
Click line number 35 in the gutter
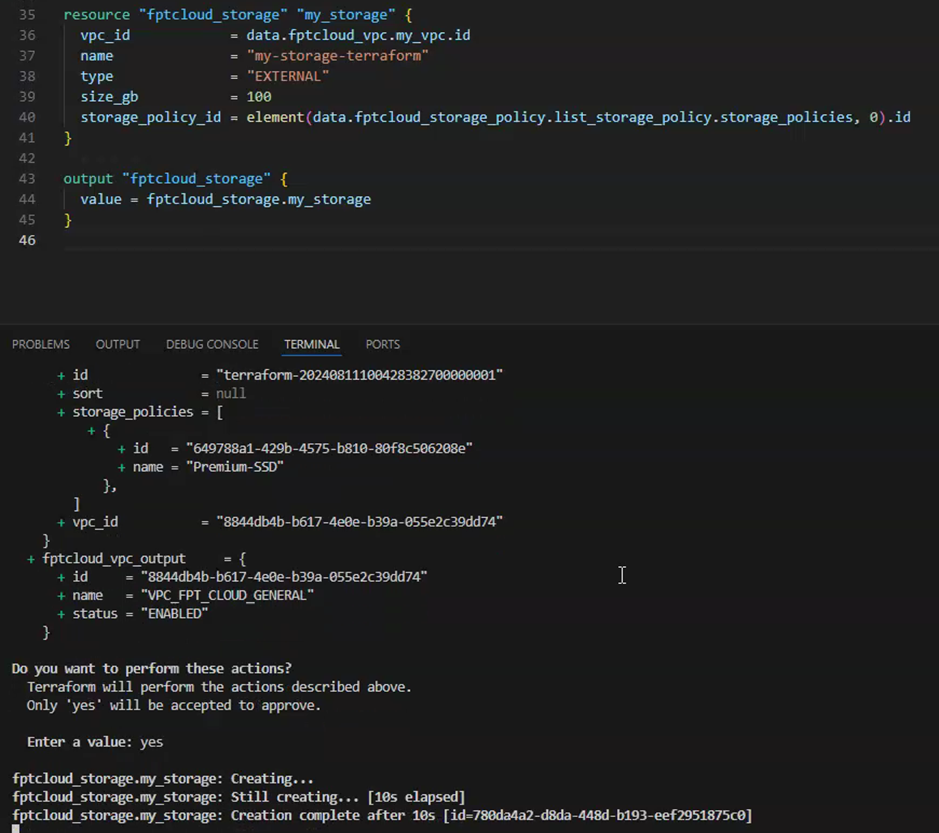(26, 15)
